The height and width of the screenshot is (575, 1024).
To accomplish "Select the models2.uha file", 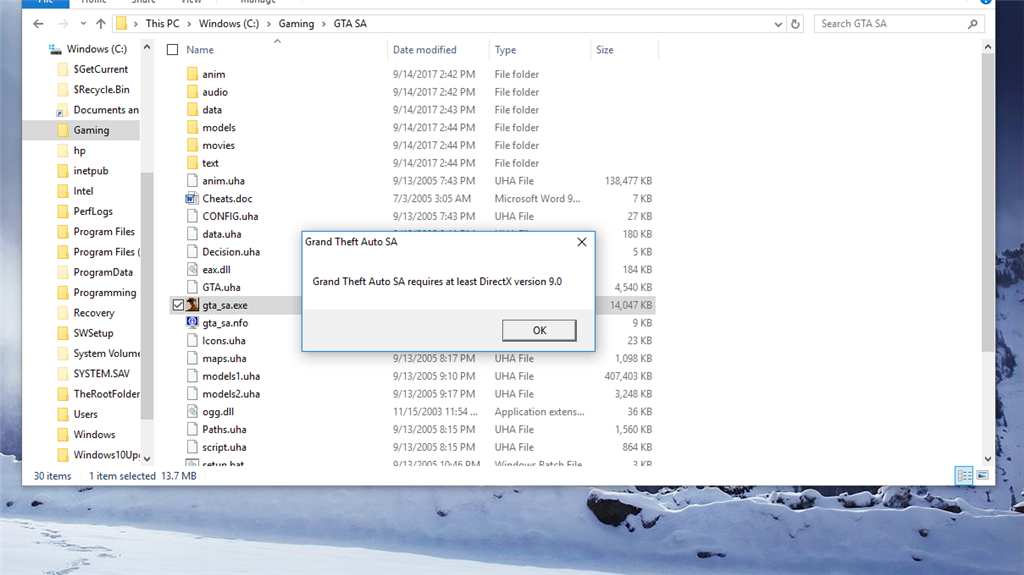I will click(231, 394).
